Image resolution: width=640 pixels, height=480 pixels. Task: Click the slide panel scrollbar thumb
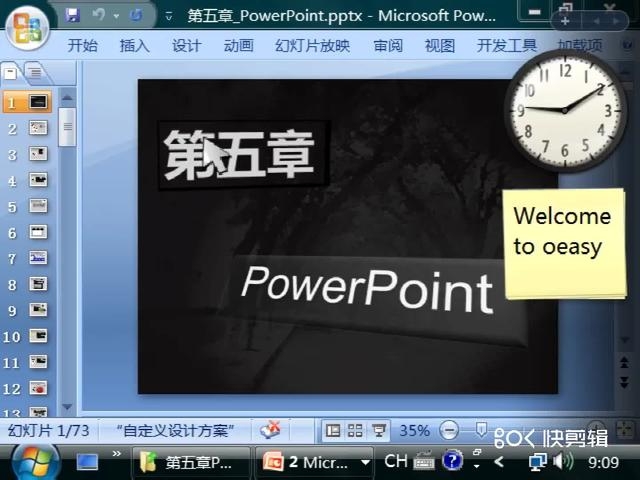coord(67,127)
